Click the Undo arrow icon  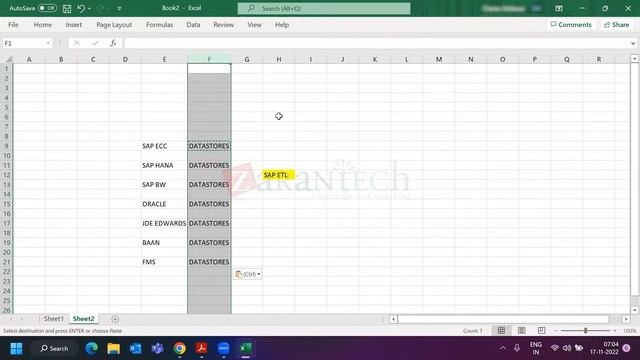(81, 9)
